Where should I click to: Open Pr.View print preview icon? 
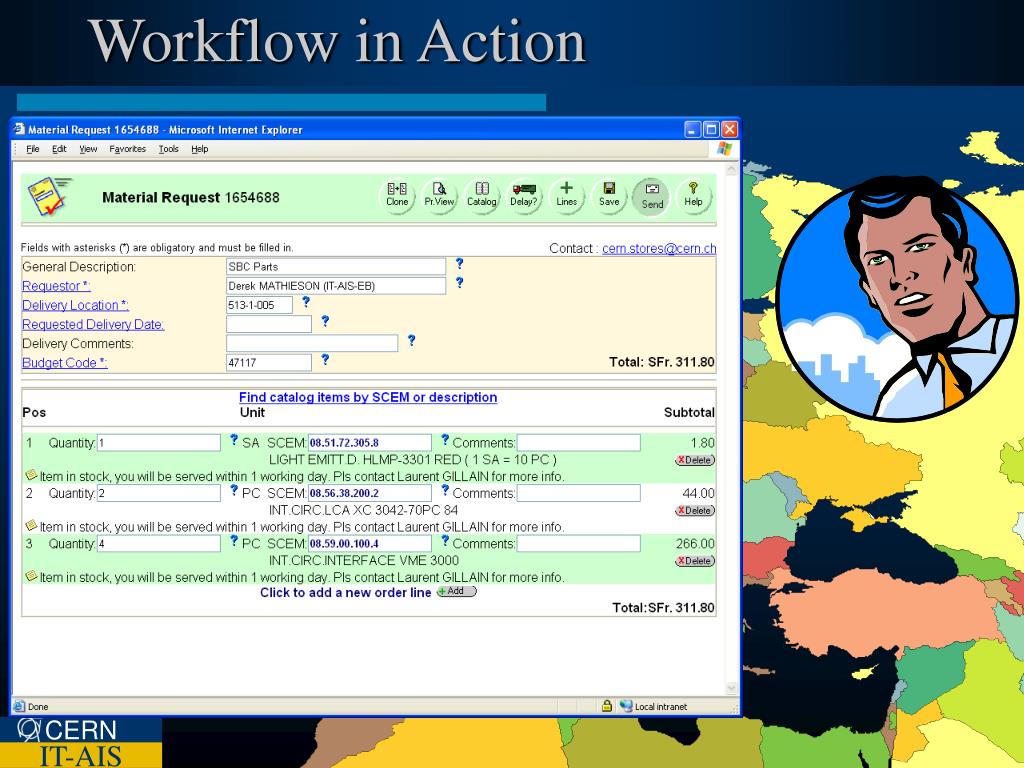[439, 195]
